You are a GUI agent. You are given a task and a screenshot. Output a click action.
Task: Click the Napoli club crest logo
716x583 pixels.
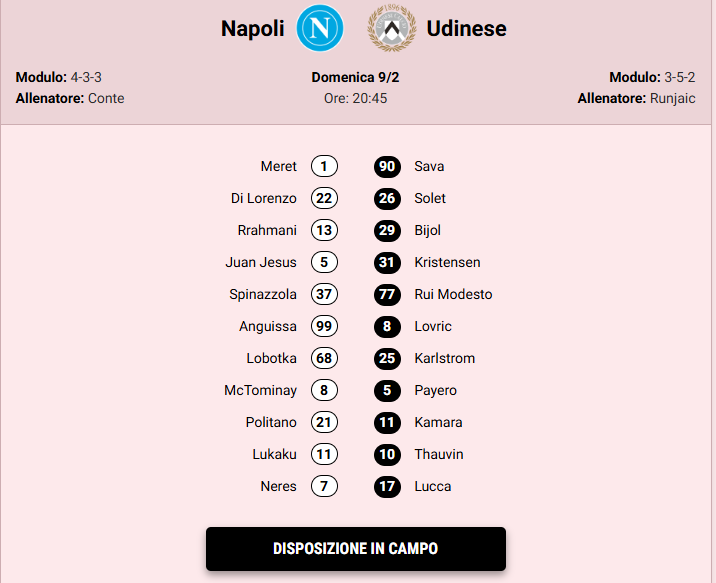(x=320, y=28)
